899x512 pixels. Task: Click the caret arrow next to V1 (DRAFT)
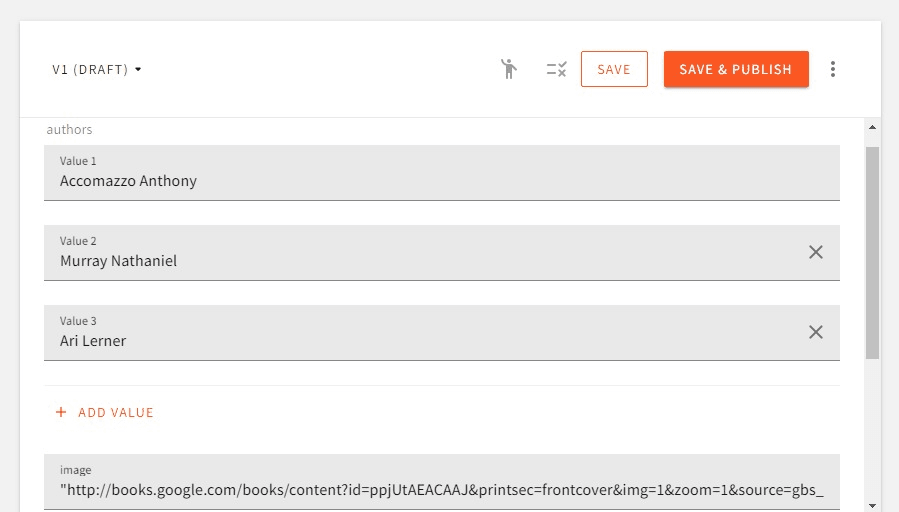138,70
